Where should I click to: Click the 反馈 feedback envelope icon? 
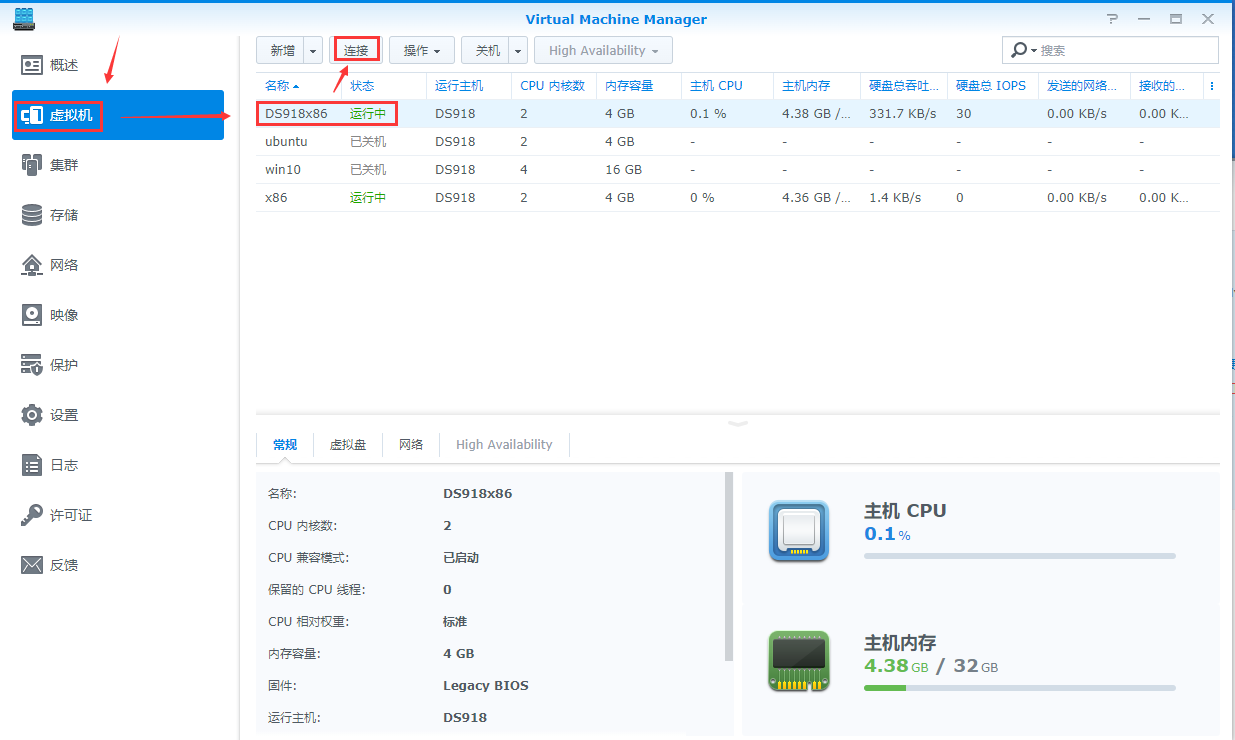pos(32,565)
